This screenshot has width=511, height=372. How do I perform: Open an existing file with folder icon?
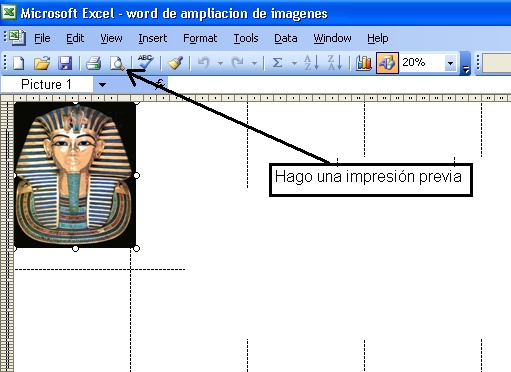point(42,63)
